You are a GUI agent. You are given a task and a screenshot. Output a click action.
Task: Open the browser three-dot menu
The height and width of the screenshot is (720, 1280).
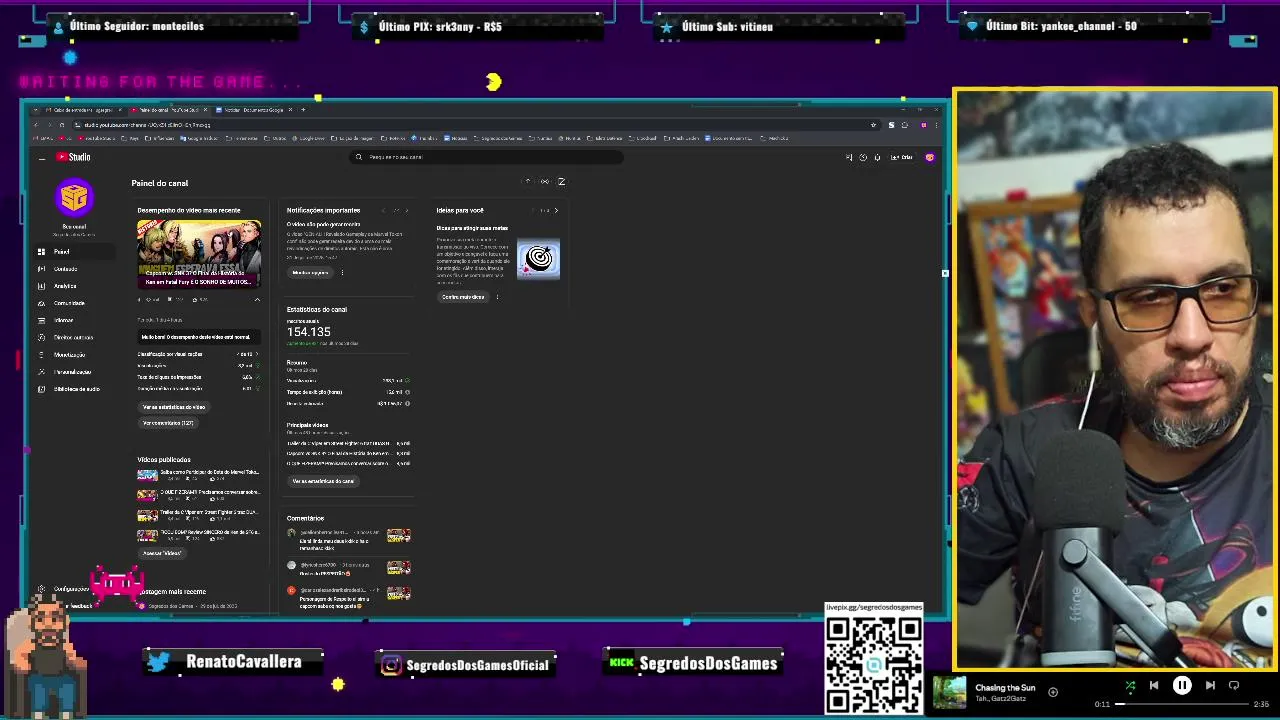click(938, 125)
